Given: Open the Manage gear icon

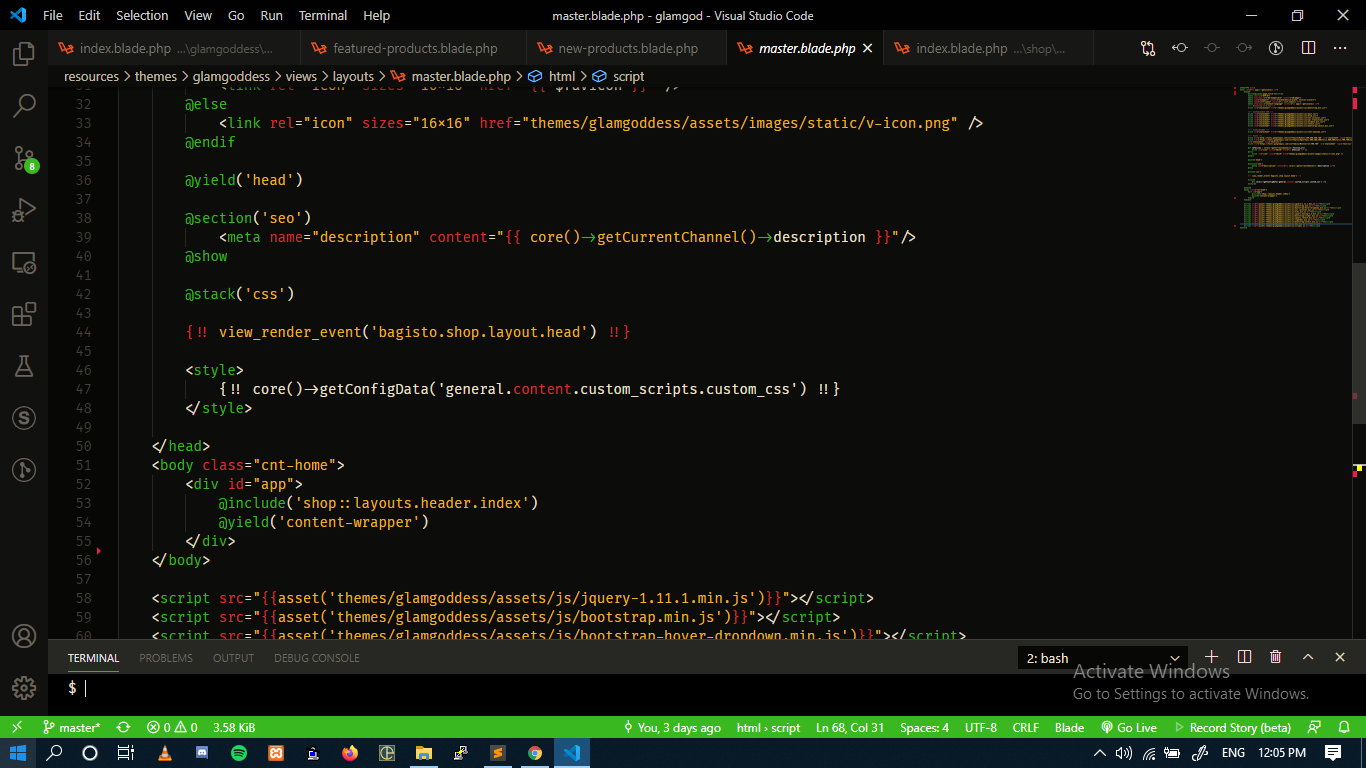Looking at the screenshot, I should pyautogui.click(x=24, y=688).
